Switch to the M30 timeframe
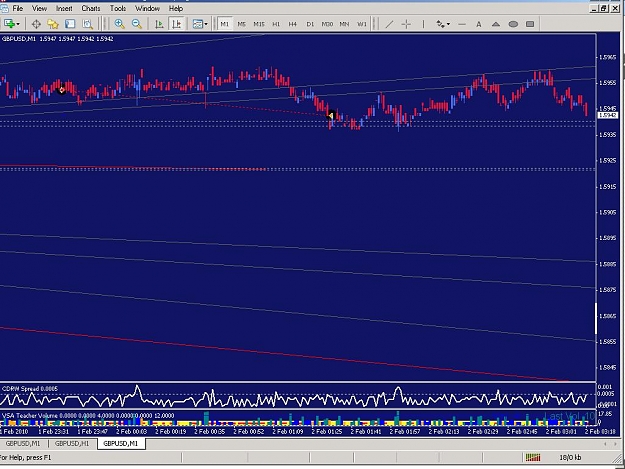 point(327,24)
